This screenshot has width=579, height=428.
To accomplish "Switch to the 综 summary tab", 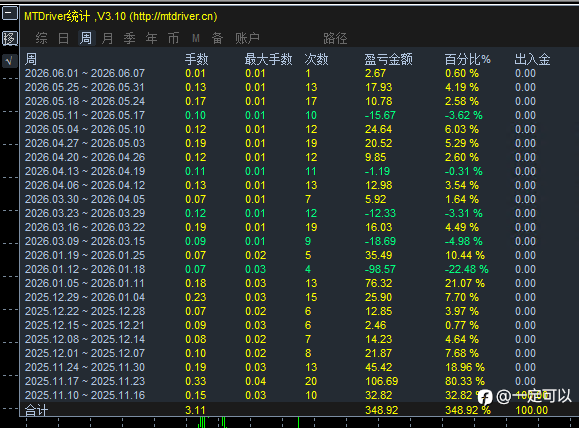I will point(41,38).
